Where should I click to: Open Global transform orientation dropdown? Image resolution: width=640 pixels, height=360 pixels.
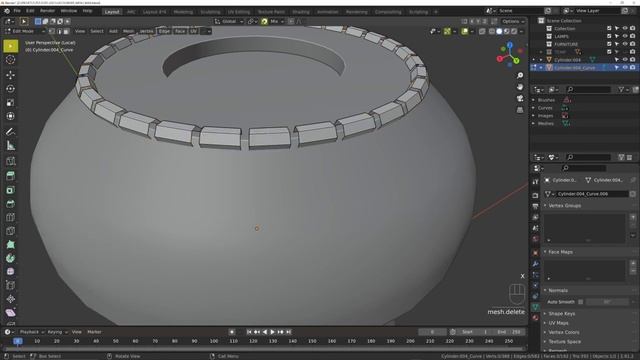pos(229,21)
